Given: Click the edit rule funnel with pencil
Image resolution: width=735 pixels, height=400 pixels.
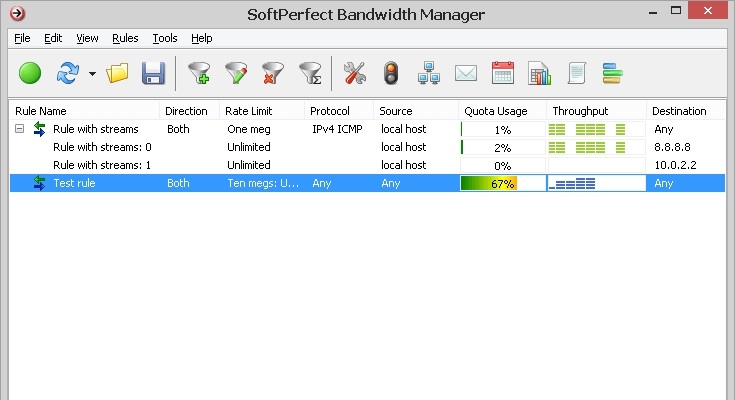Looking at the screenshot, I should (x=236, y=74).
